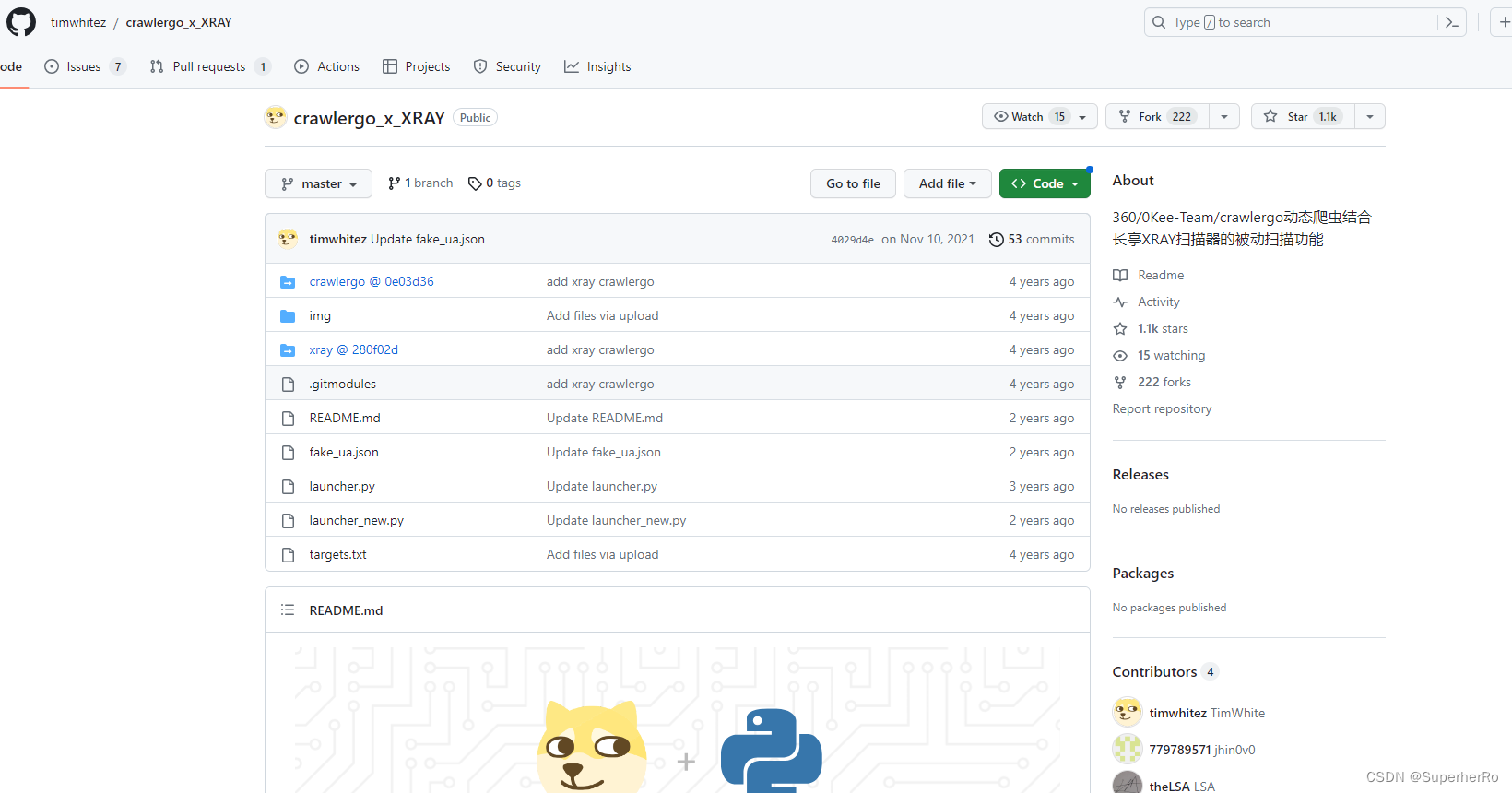This screenshot has height=793, width=1512.
Task: Click Go to file button
Action: point(853,183)
